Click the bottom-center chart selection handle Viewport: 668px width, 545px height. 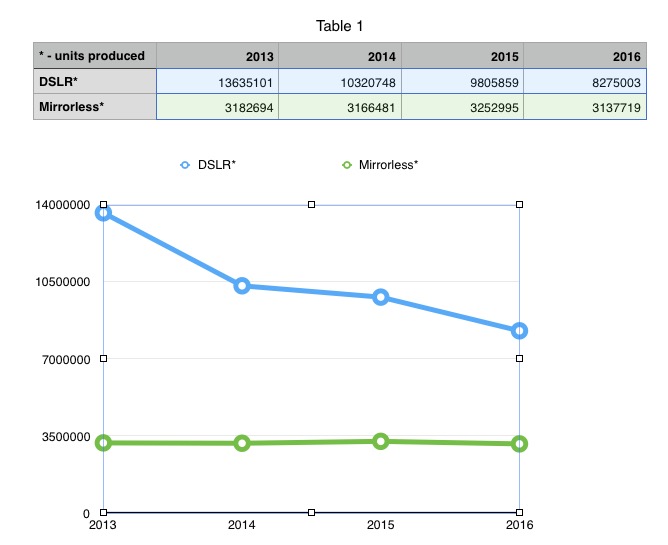[311, 512]
